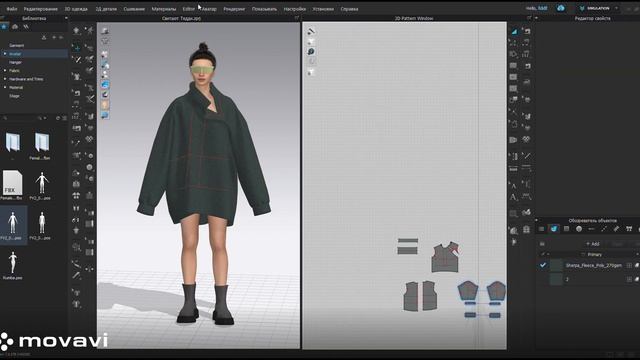The image size is (640, 360).
Task: Open the Справка menu
Action: click(x=349, y=9)
